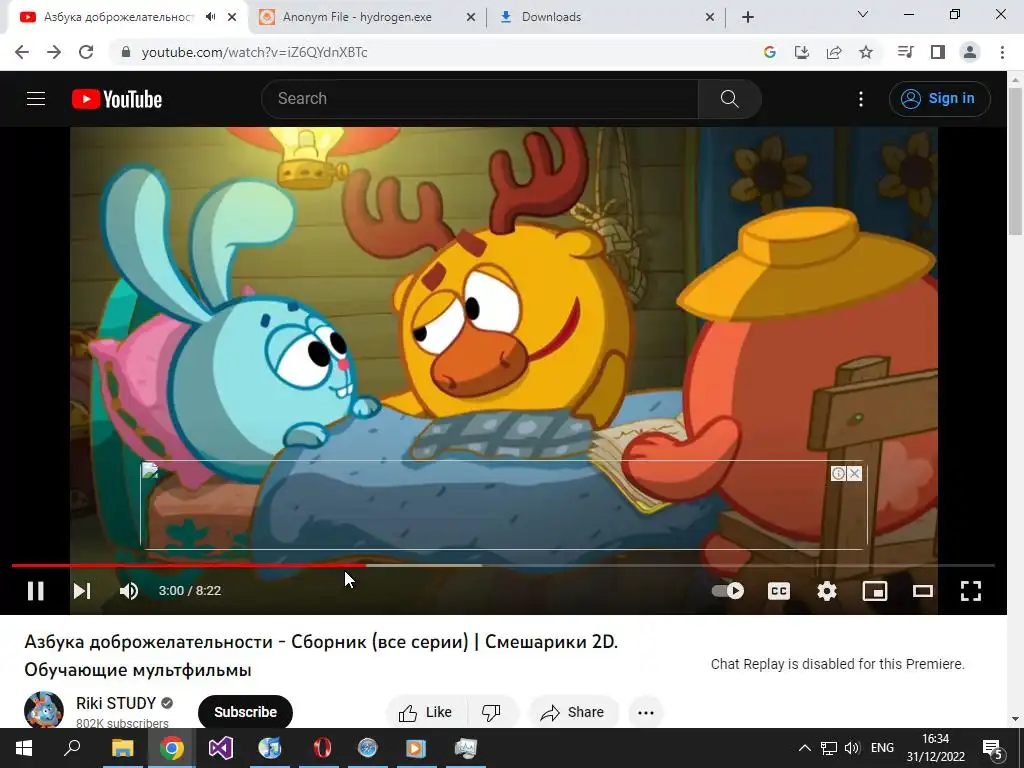
Task: Open Windows taskbar search
Action: coord(72,748)
